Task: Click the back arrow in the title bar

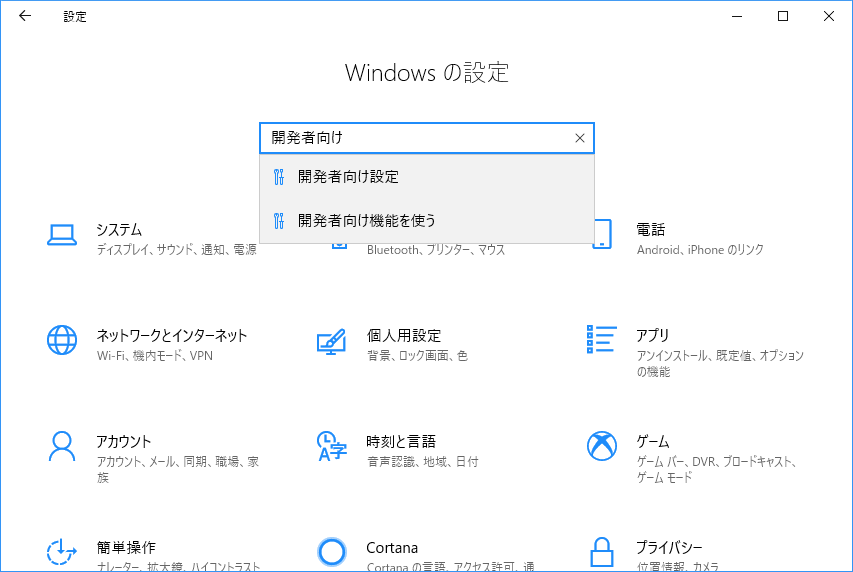Action: point(25,16)
